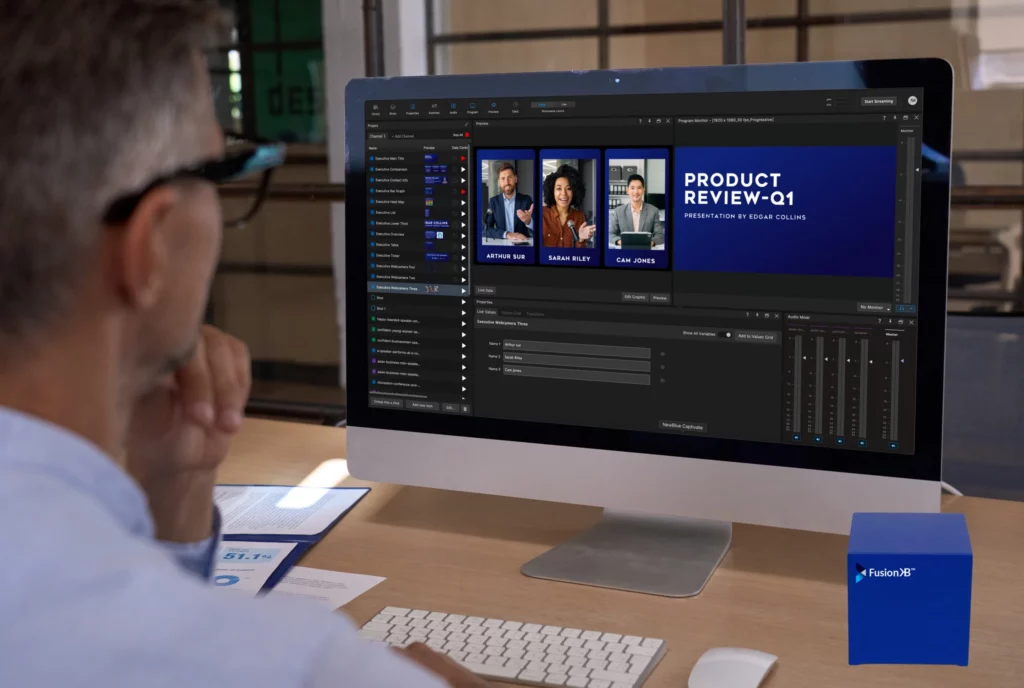Toggle the Show All Variables switch

[724, 334]
